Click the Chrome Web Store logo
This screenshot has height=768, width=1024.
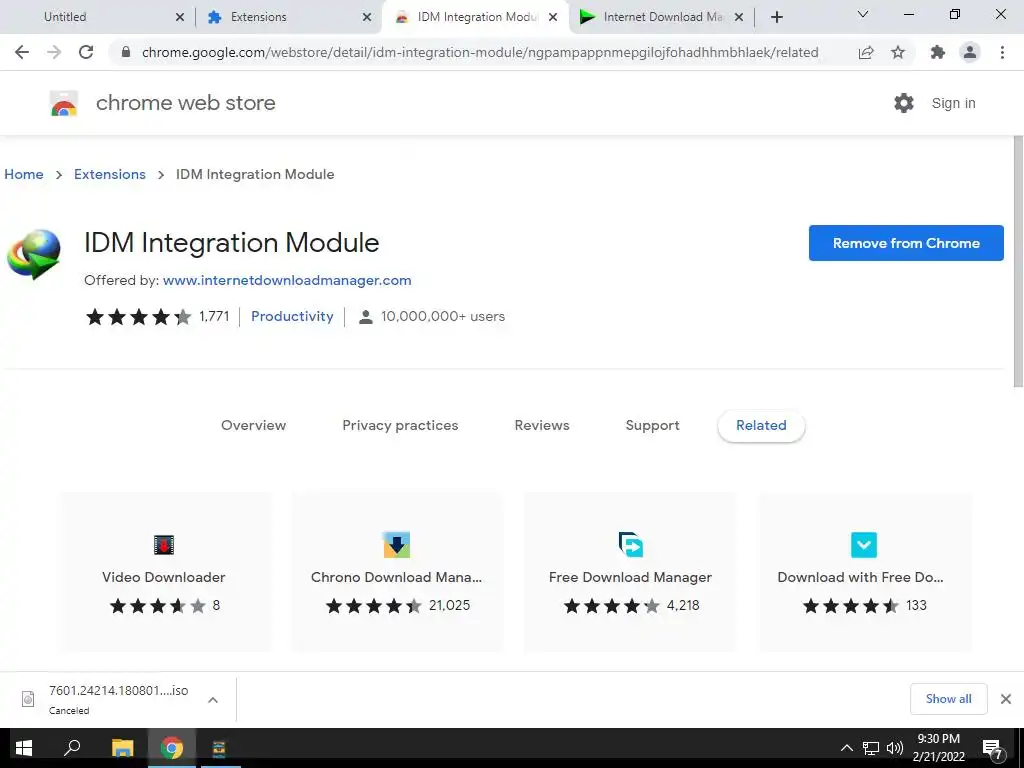(x=64, y=103)
